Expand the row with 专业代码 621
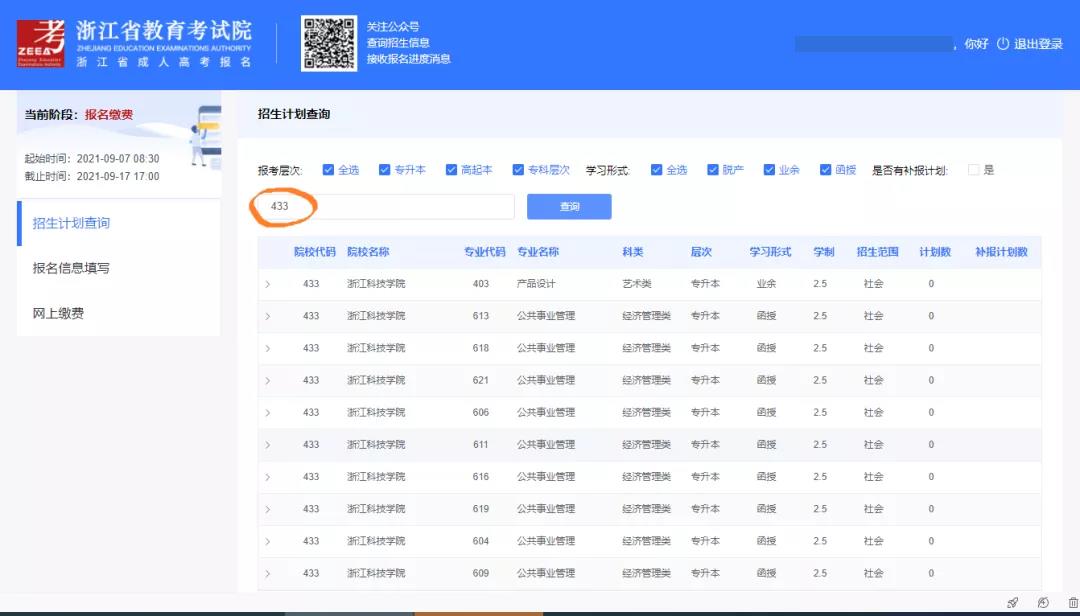 [267, 380]
